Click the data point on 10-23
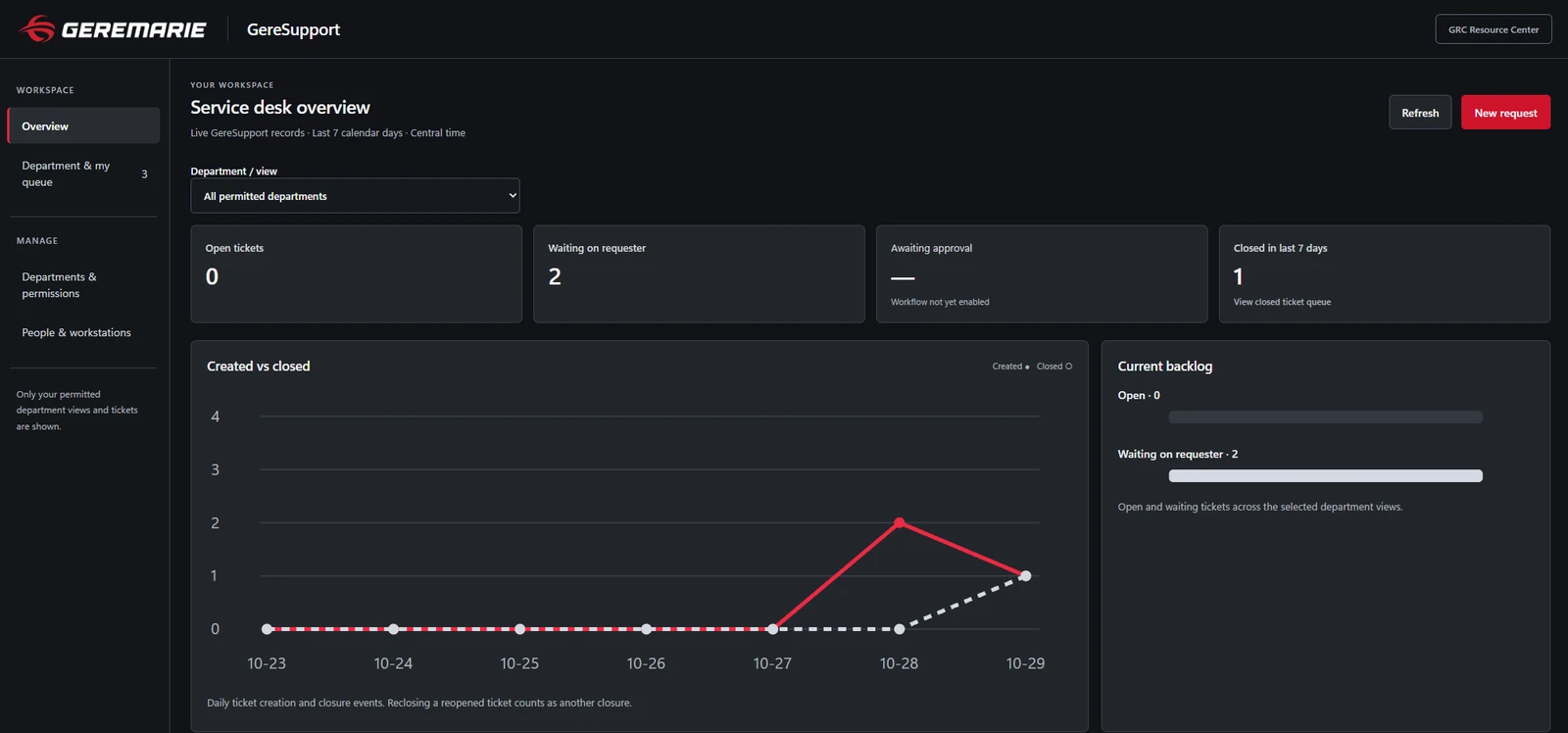This screenshot has height=733, width=1568. point(267,629)
